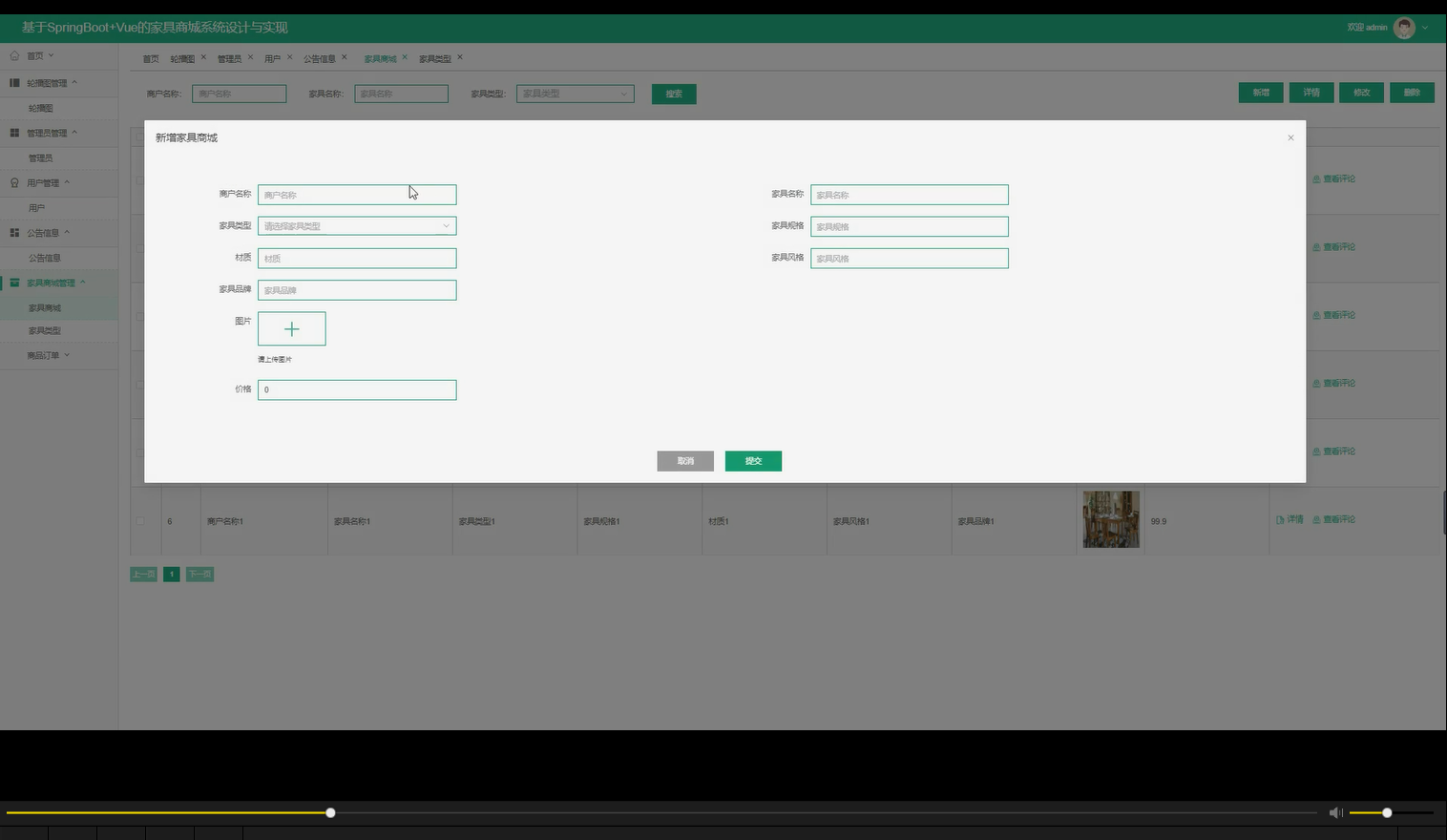This screenshot has height=840, width=1447.
Task: Click the 家具商城管理 sidebar group icon
Action: [14, 283]
